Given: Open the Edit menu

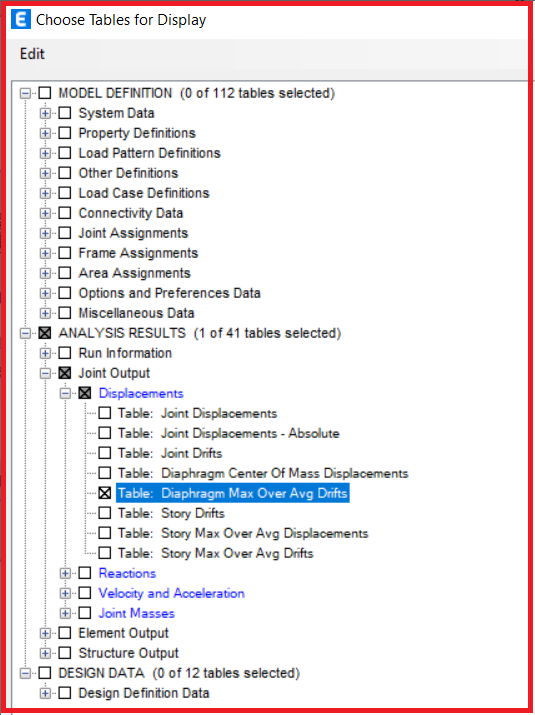Looking at the screenshot, I should point(32,54).
